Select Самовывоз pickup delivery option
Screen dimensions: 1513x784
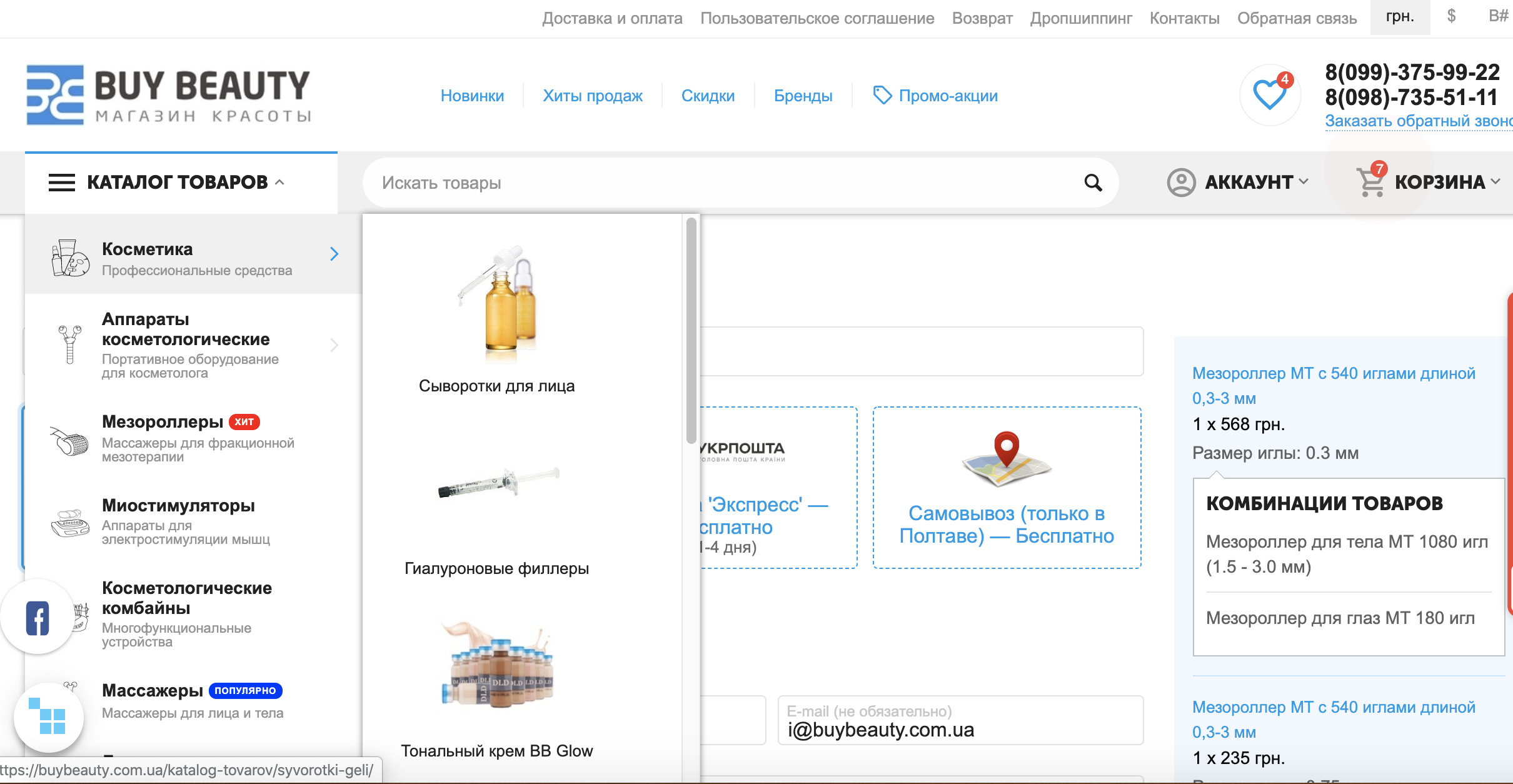point(1007,488)
